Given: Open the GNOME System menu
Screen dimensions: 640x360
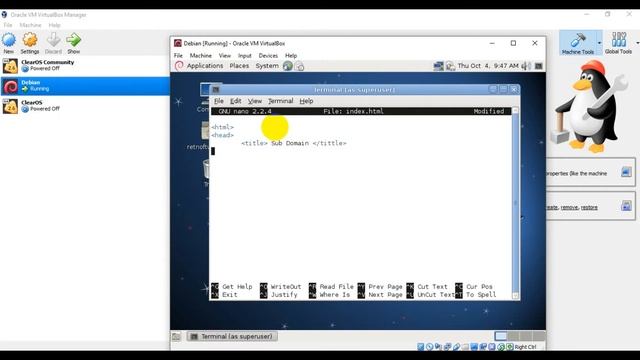Looking at the screenshot, I should [x=267, y=66].
